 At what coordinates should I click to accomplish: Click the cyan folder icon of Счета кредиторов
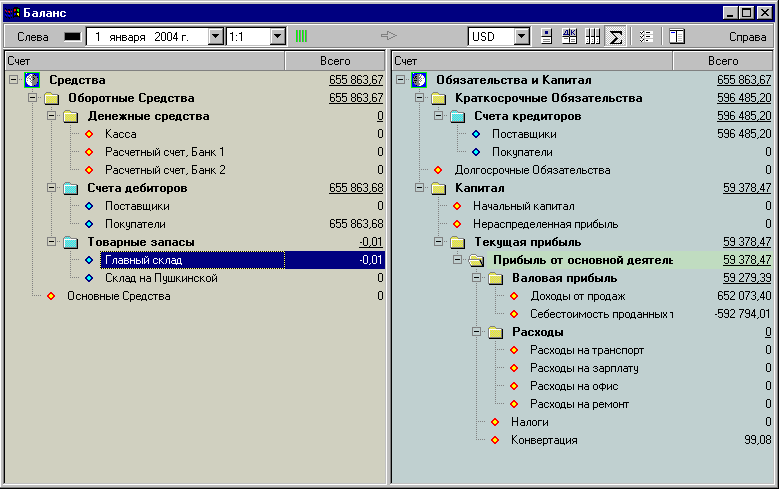pos(458,116)
